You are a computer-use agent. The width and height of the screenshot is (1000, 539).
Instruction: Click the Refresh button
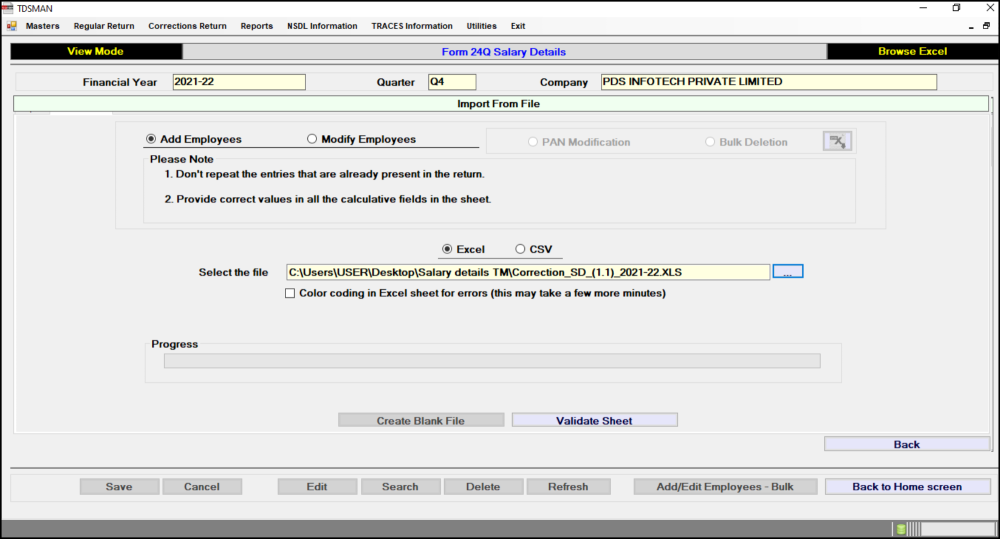(568, 487)
